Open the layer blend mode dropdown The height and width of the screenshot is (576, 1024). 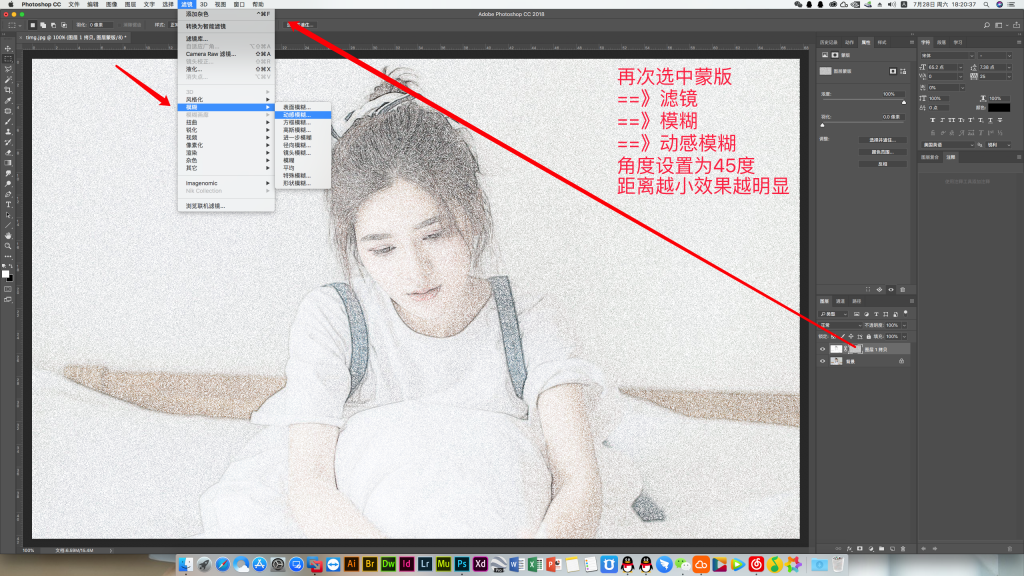[840, 325]
